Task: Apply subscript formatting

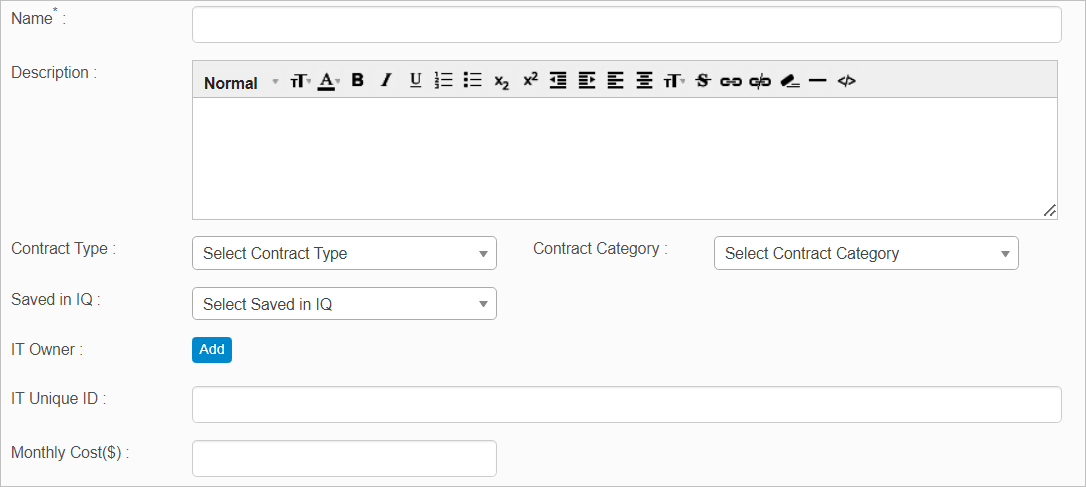Action: coord(502,82)
